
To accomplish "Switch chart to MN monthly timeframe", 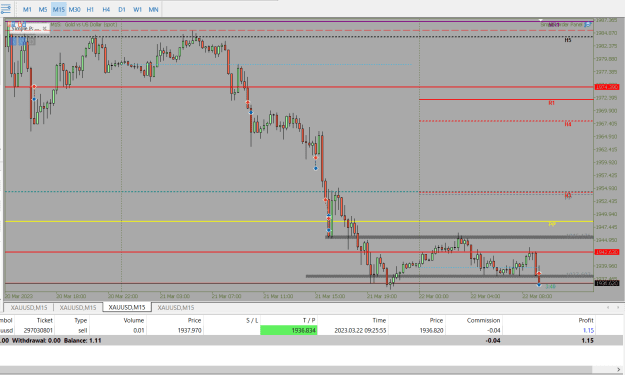I will point(153,9).
